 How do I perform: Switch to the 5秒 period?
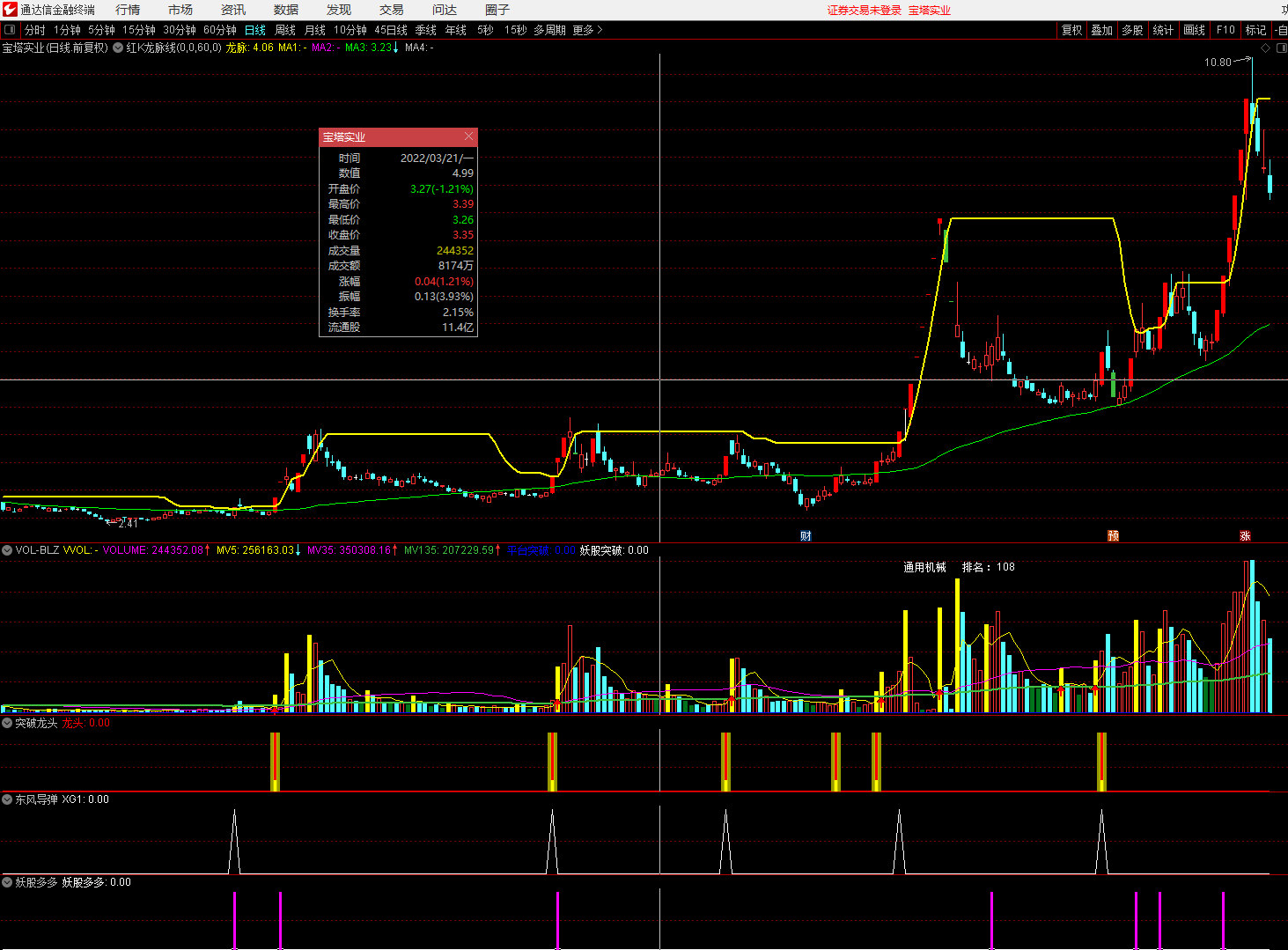click(x=485, y=30)
